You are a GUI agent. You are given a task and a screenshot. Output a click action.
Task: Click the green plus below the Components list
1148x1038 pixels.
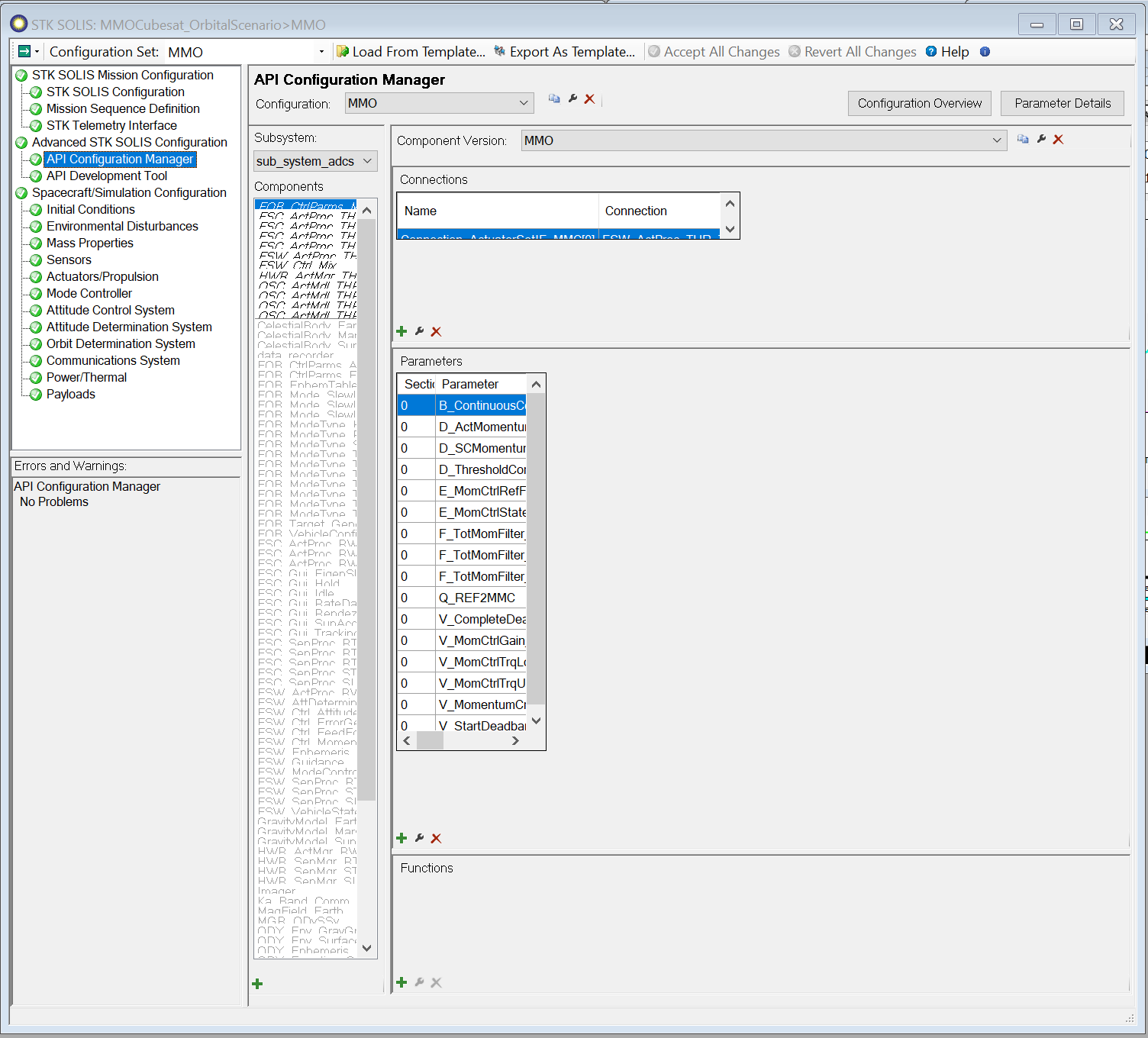click(x=257, y=983)
